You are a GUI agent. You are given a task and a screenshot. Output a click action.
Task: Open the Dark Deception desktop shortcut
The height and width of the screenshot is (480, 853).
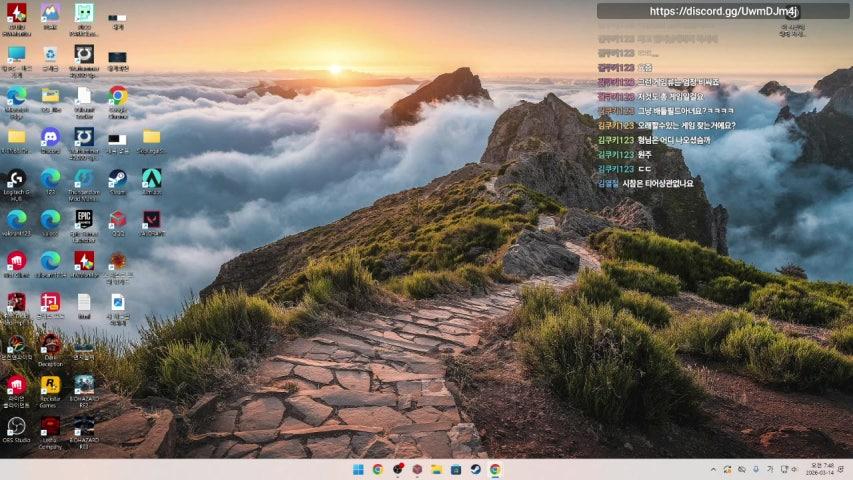point(50,344)
